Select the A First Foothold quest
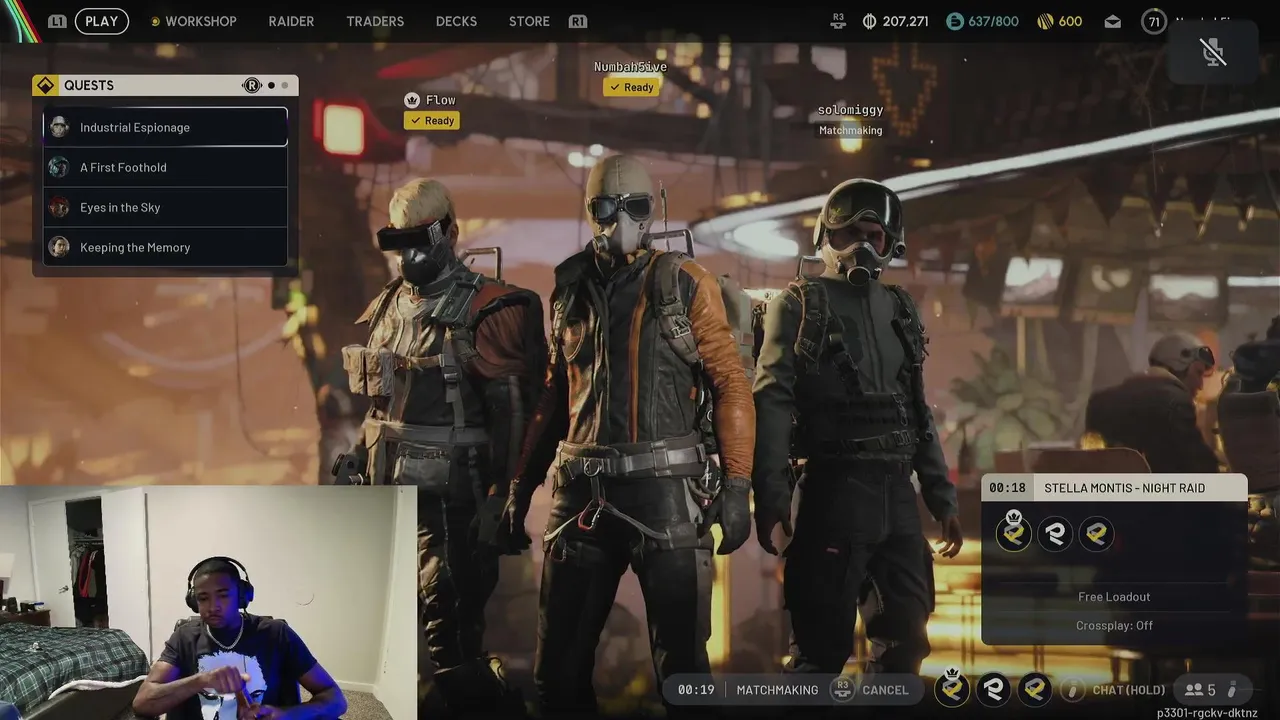This screenshot has width=1280, height=720. 165,167
